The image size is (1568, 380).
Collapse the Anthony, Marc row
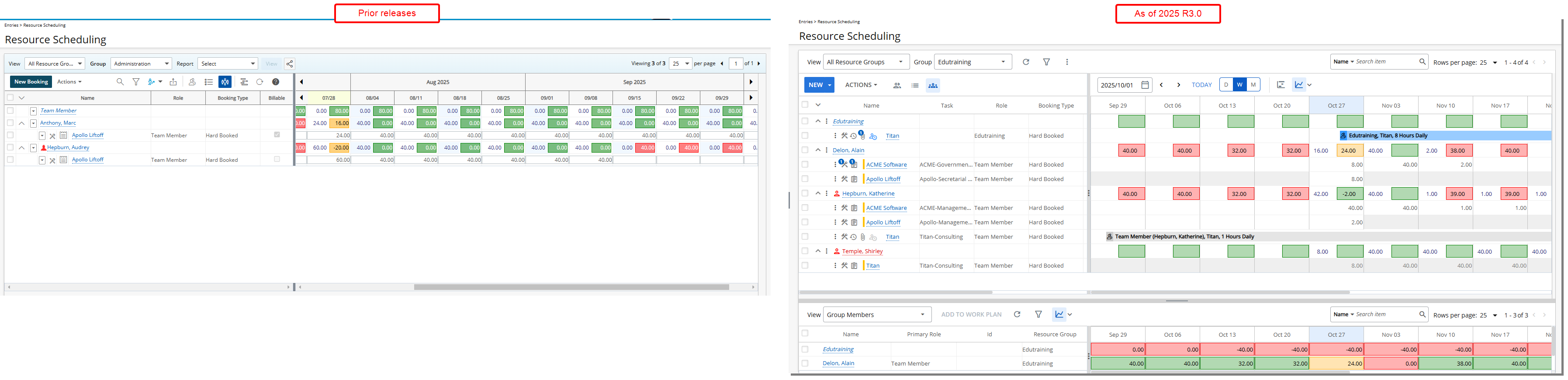point(22,123)
